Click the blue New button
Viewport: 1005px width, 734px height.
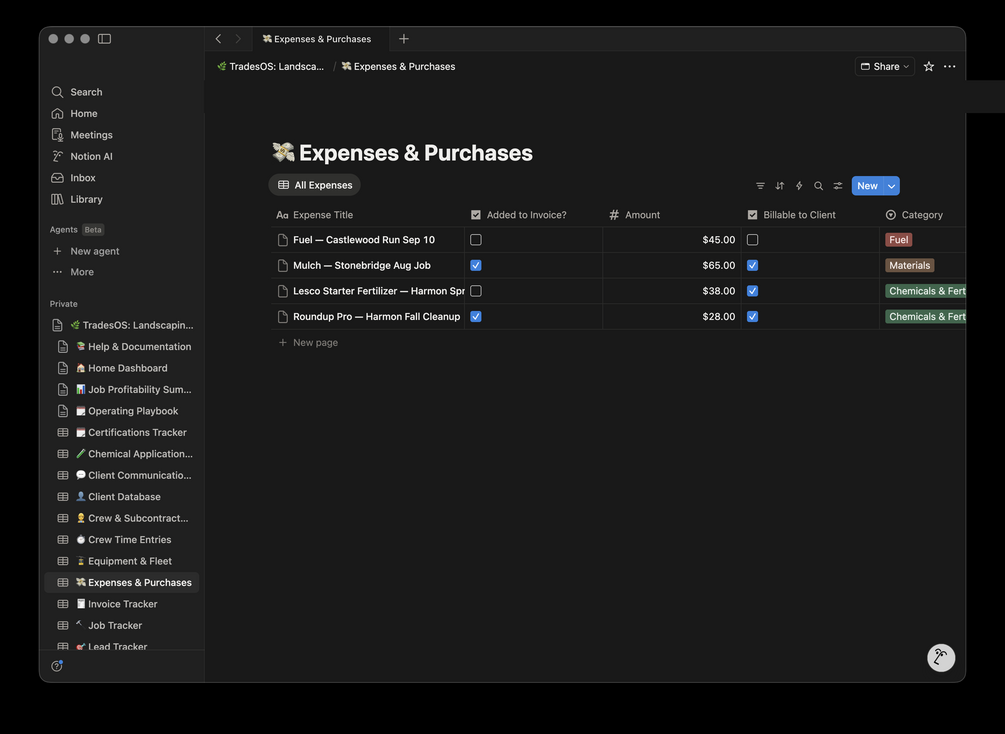(x=866, y=186)
